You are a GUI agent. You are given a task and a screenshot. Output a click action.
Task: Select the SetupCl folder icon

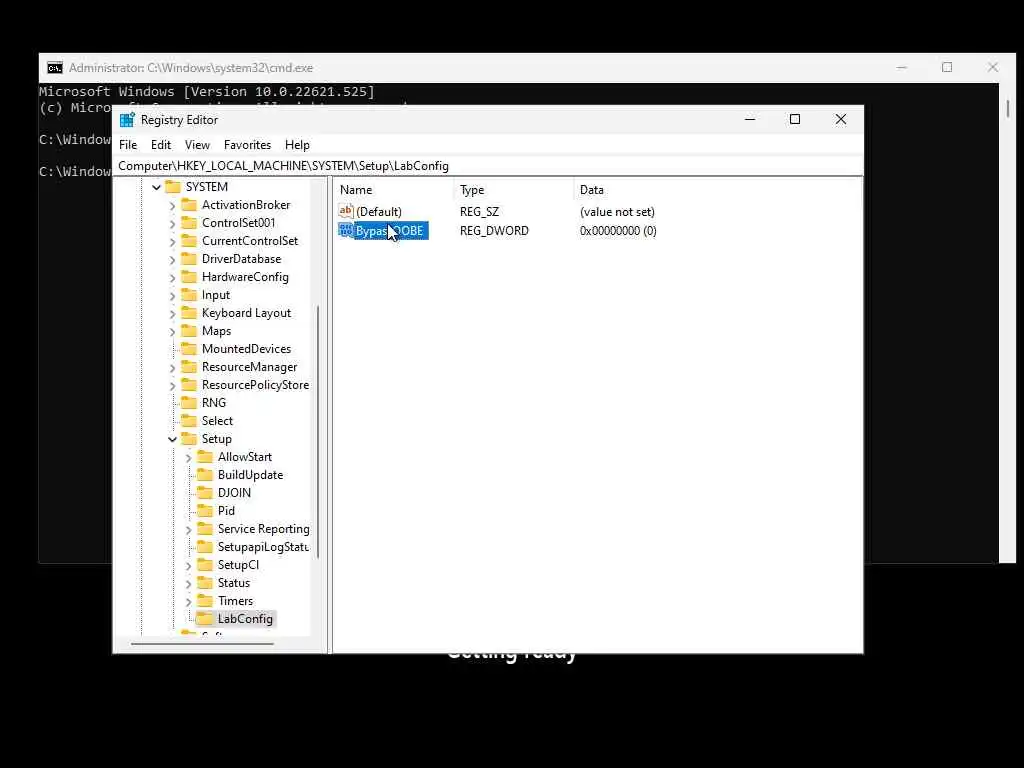click(206, 565)
